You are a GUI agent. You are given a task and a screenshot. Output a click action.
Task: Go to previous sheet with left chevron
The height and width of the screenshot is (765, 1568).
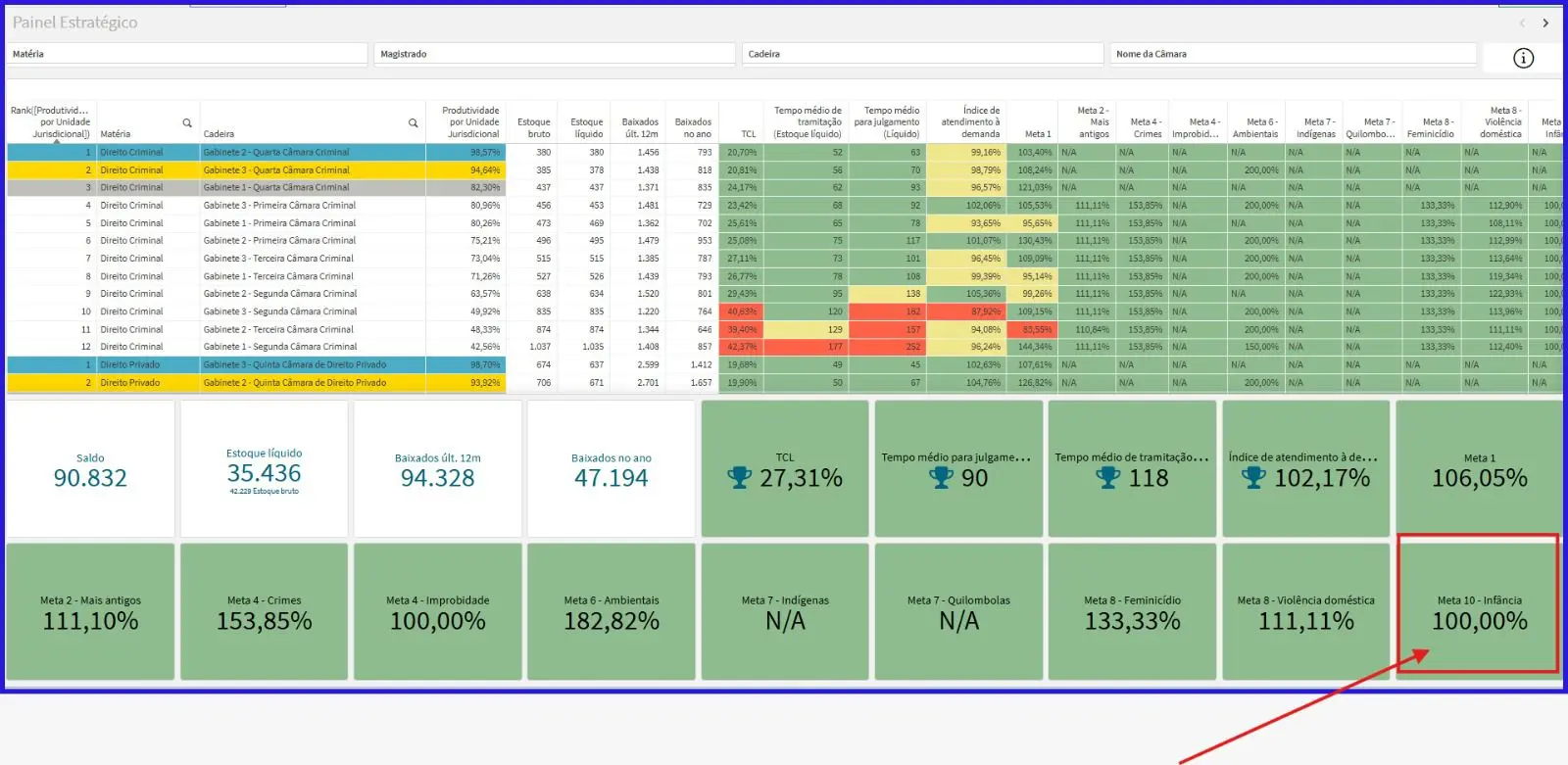[1522, 23]
